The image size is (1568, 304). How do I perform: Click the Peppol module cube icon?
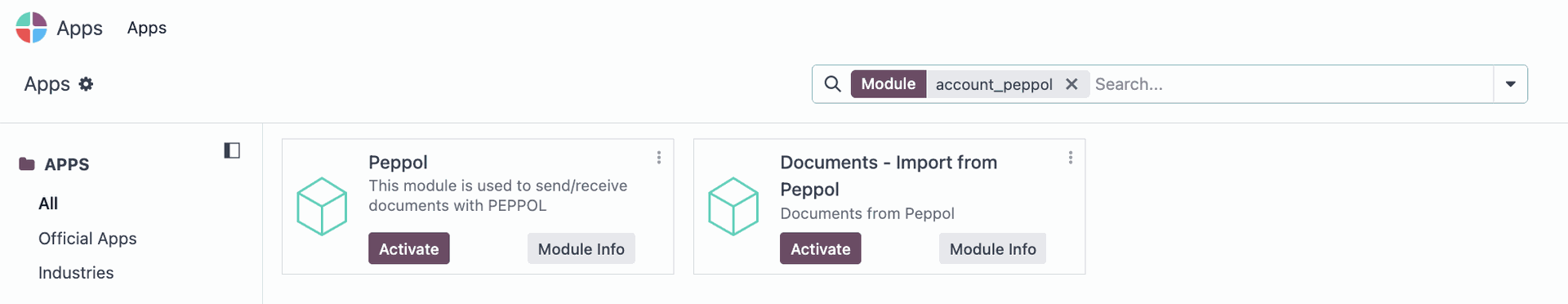point(323,206)
